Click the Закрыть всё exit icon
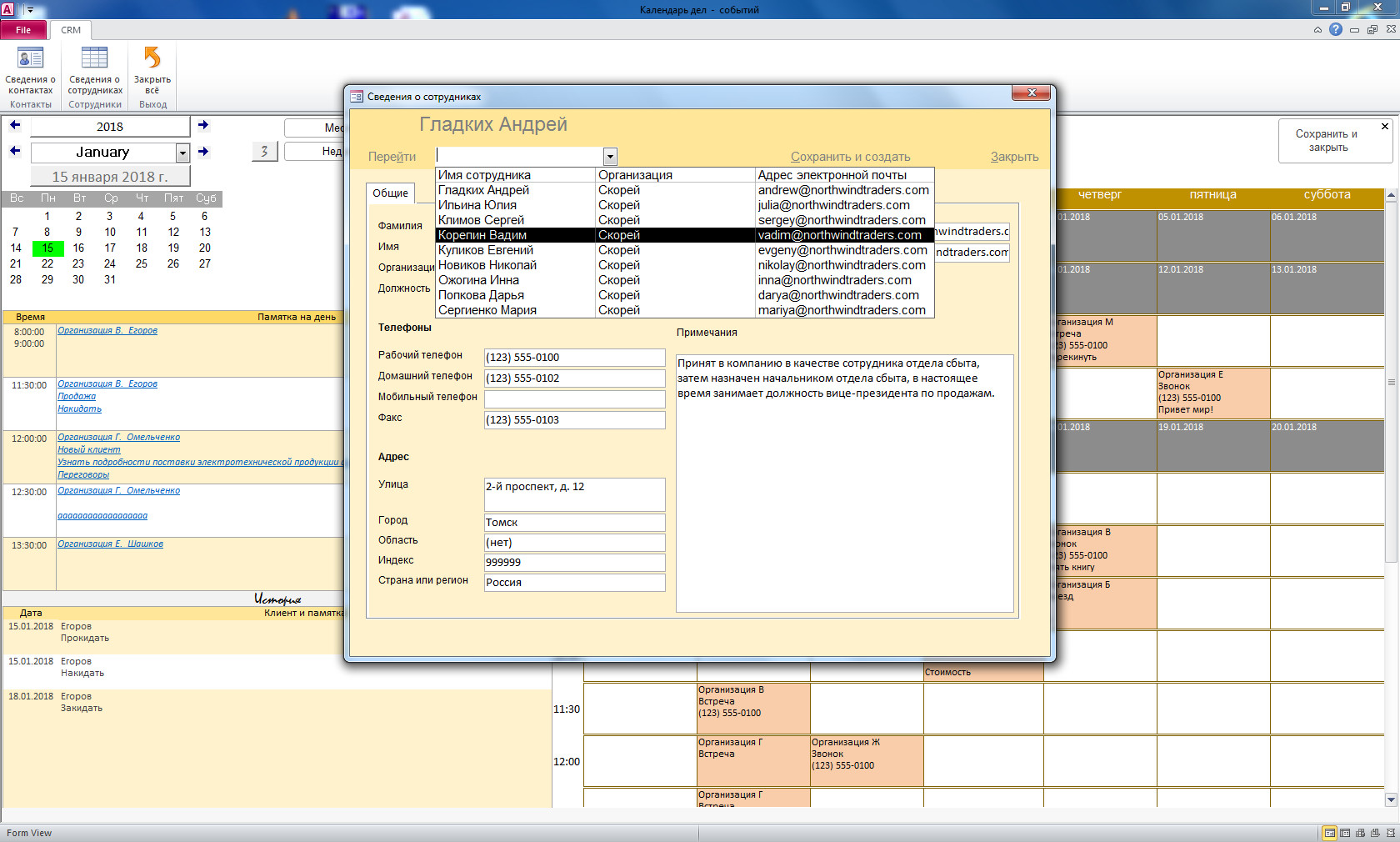 152,71
